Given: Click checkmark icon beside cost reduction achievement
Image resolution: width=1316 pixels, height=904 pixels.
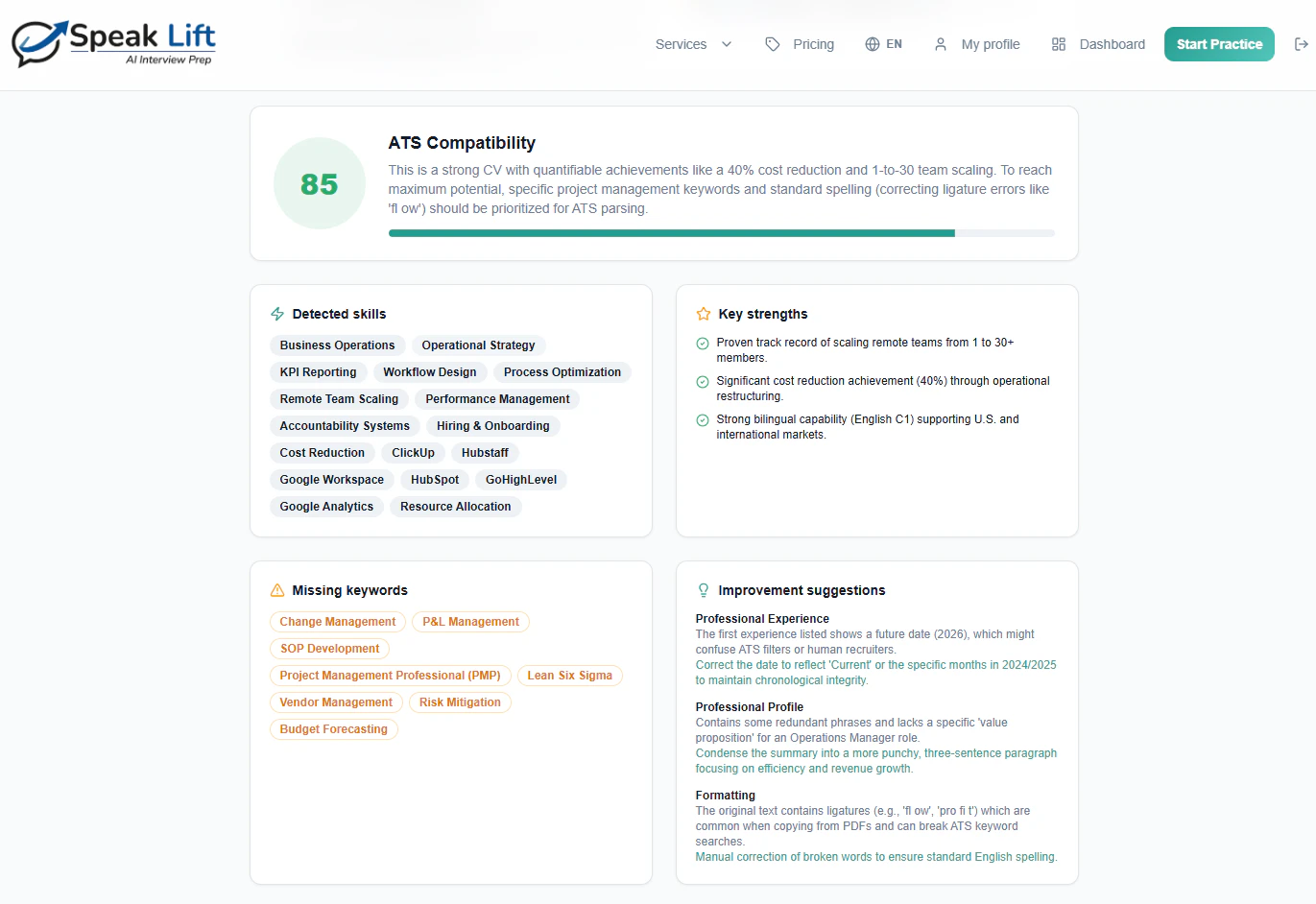Looking at the screenshot, I should [x=703, y=382].
